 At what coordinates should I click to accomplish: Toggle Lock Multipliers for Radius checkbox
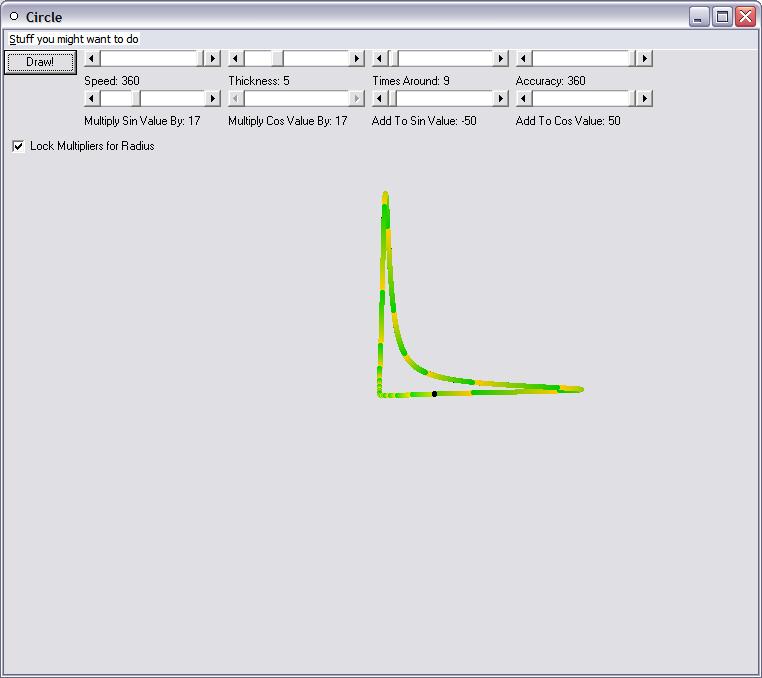(x=18, y=146)
